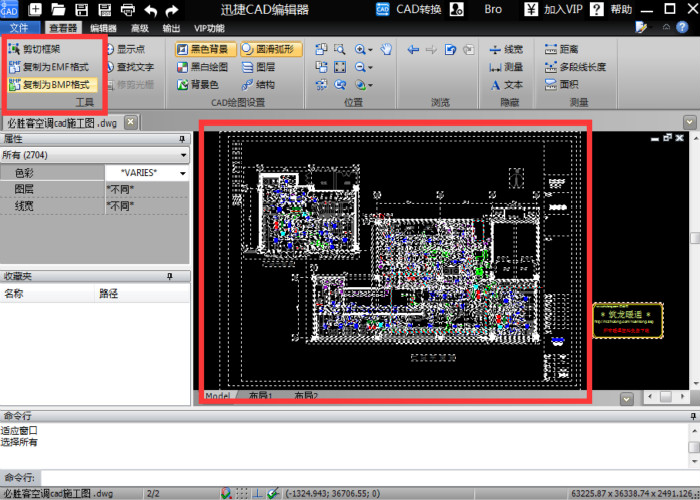Image resolution: width=700 pixels, height=500 pixels.
Task: Select the 剪切框架 clip frame tool
Action: 34,49
